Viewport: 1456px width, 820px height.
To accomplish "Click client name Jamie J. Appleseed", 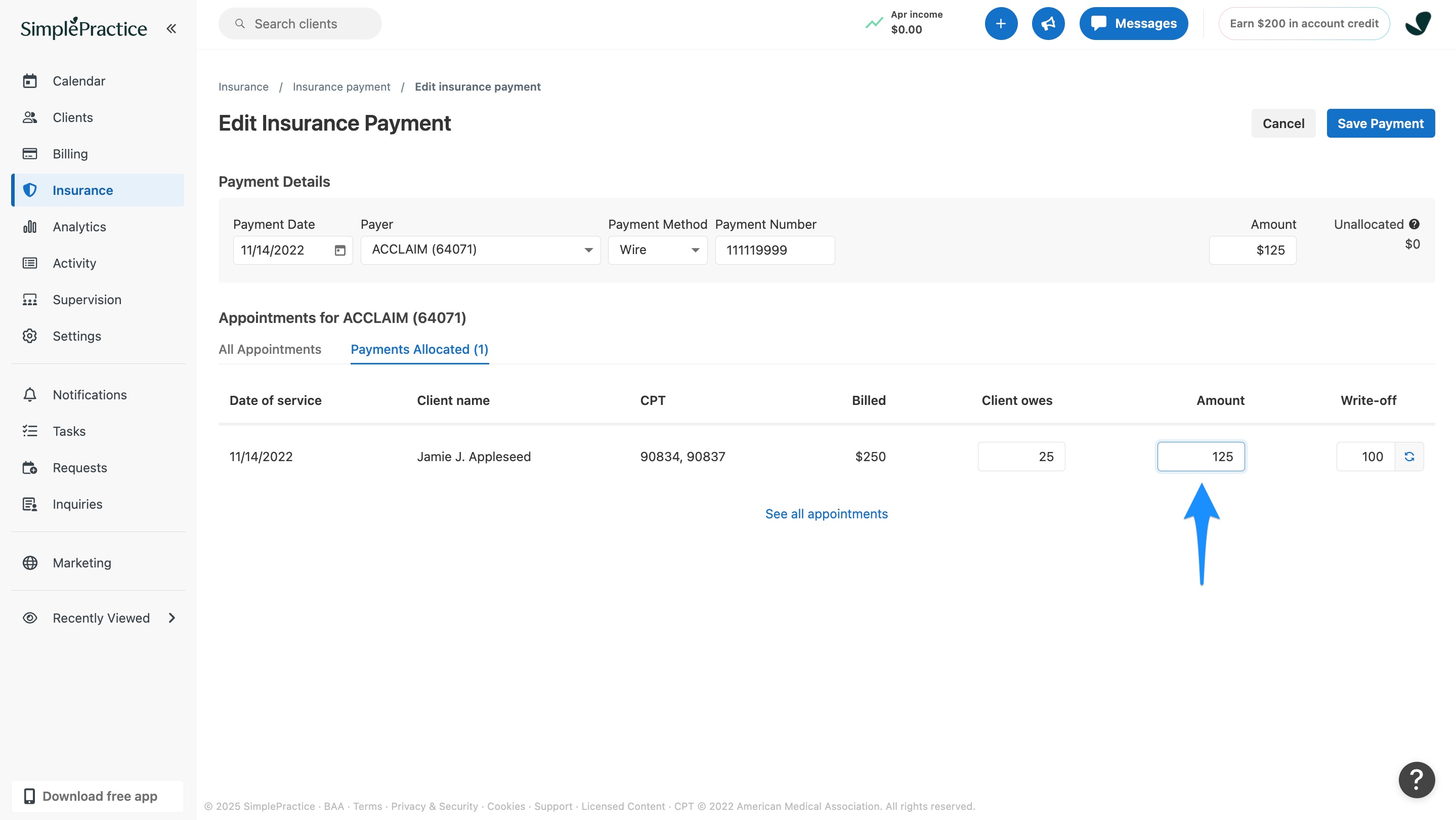I will [474, 457].
